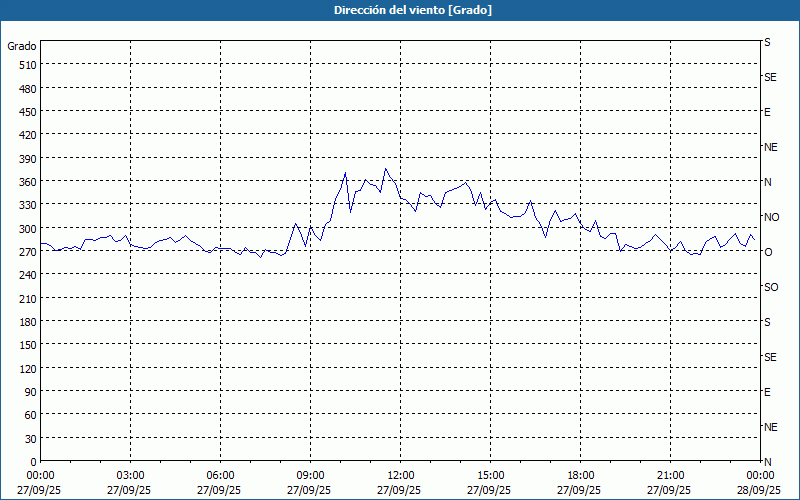Select the 15:00 time marker
800x500 pixels.
tap(490, 475)
